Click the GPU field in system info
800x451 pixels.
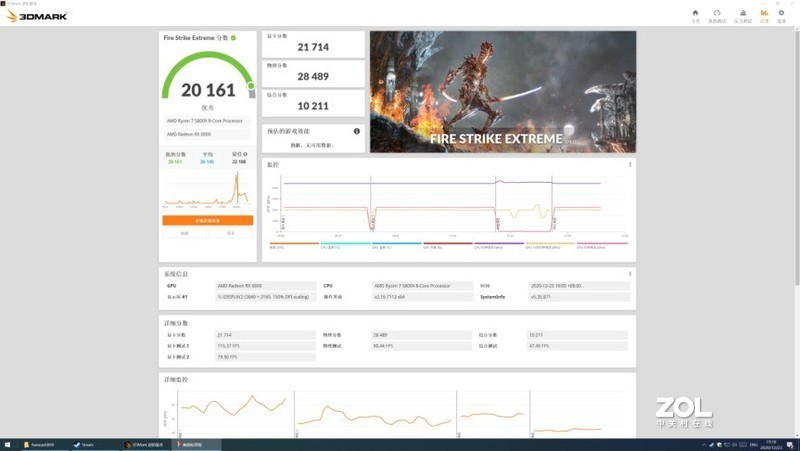(x=266, y=286)
